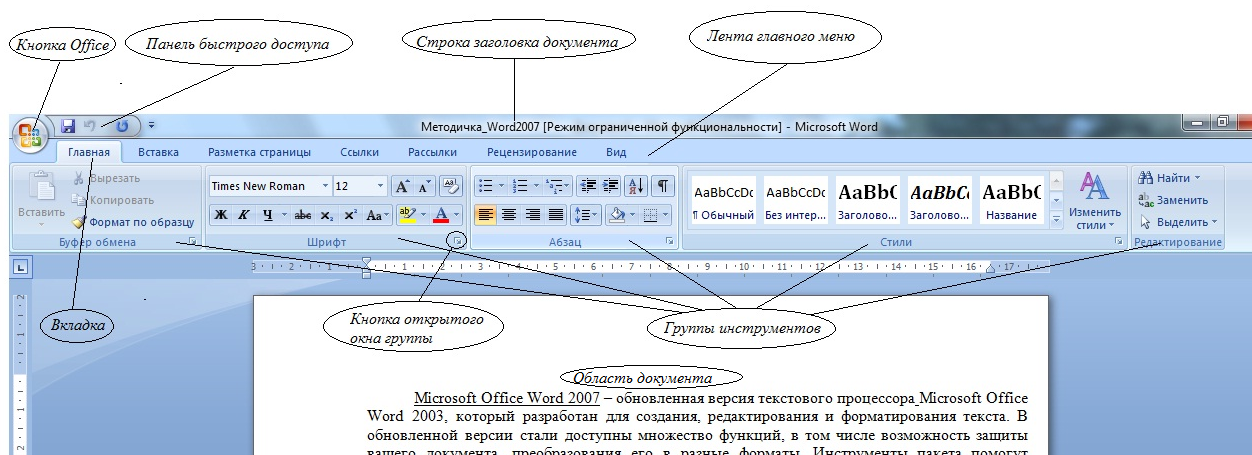
Task: Open the Вид tab
Action: [616, 152]
